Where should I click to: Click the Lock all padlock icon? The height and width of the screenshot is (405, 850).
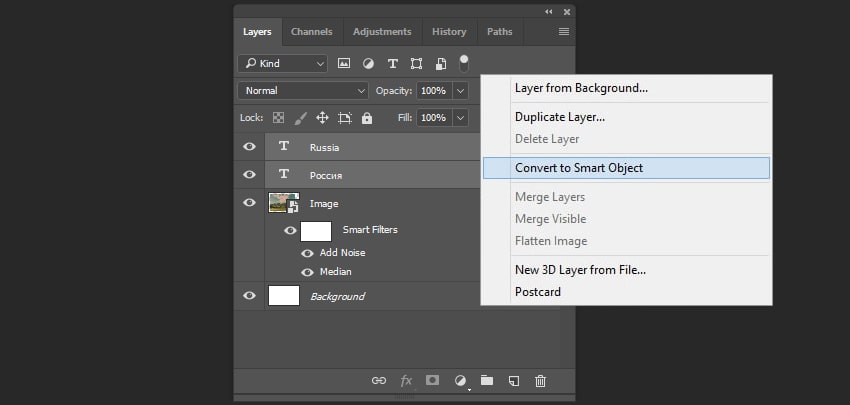point(367,118)
